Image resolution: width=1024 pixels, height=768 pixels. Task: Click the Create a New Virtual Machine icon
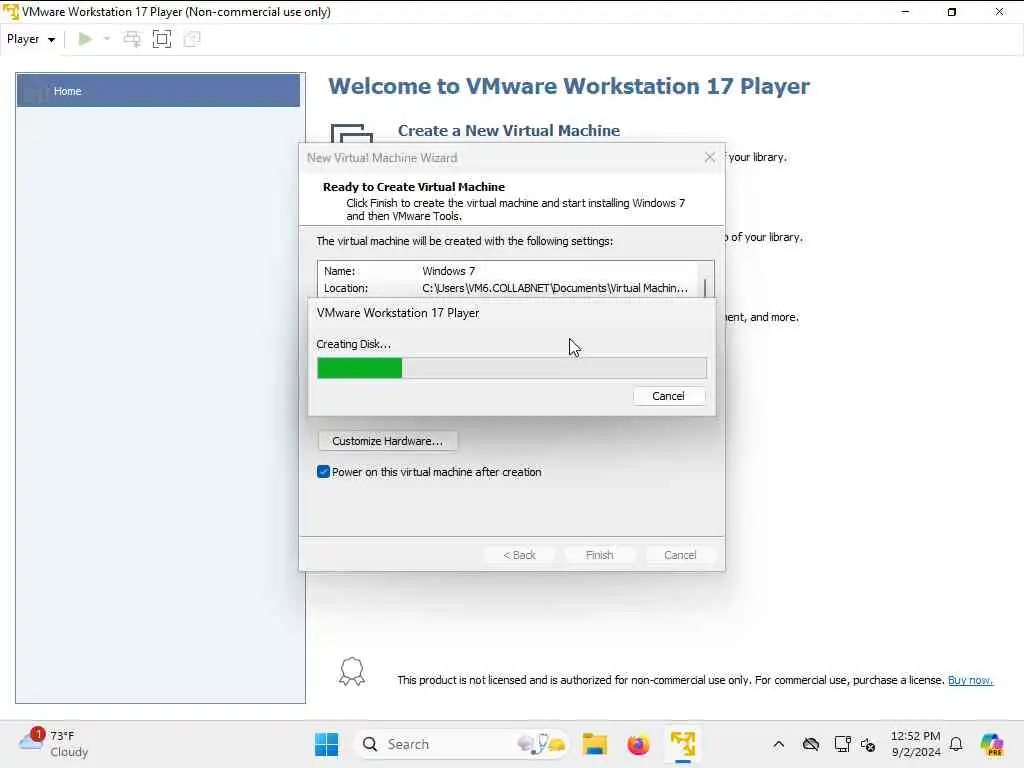point(351,133)
